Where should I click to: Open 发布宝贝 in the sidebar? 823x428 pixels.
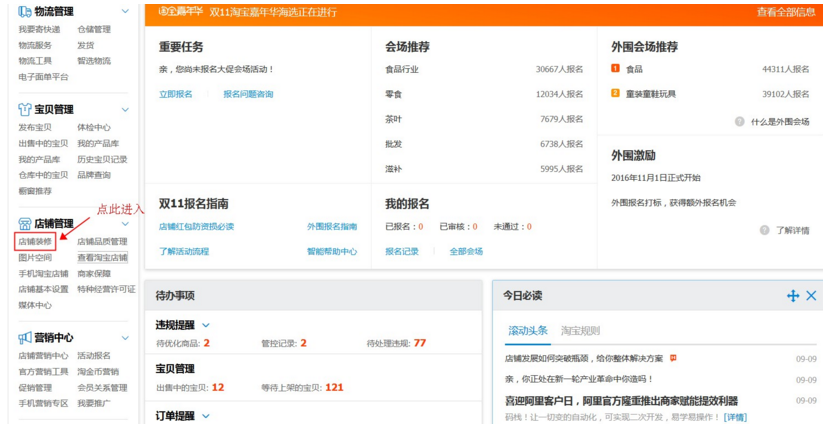pos(35,127)
